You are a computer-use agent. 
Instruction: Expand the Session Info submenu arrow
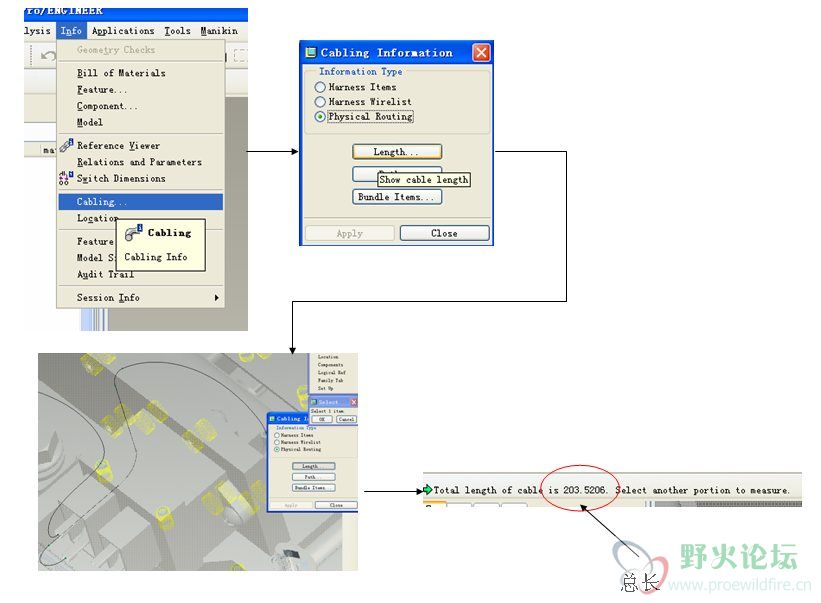tap(216, 297)
